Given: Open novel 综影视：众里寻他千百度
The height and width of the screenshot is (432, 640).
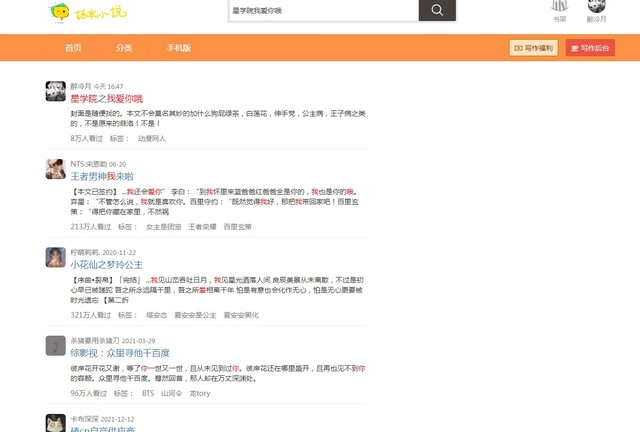Looking at the screenshot, I should 120,353.
